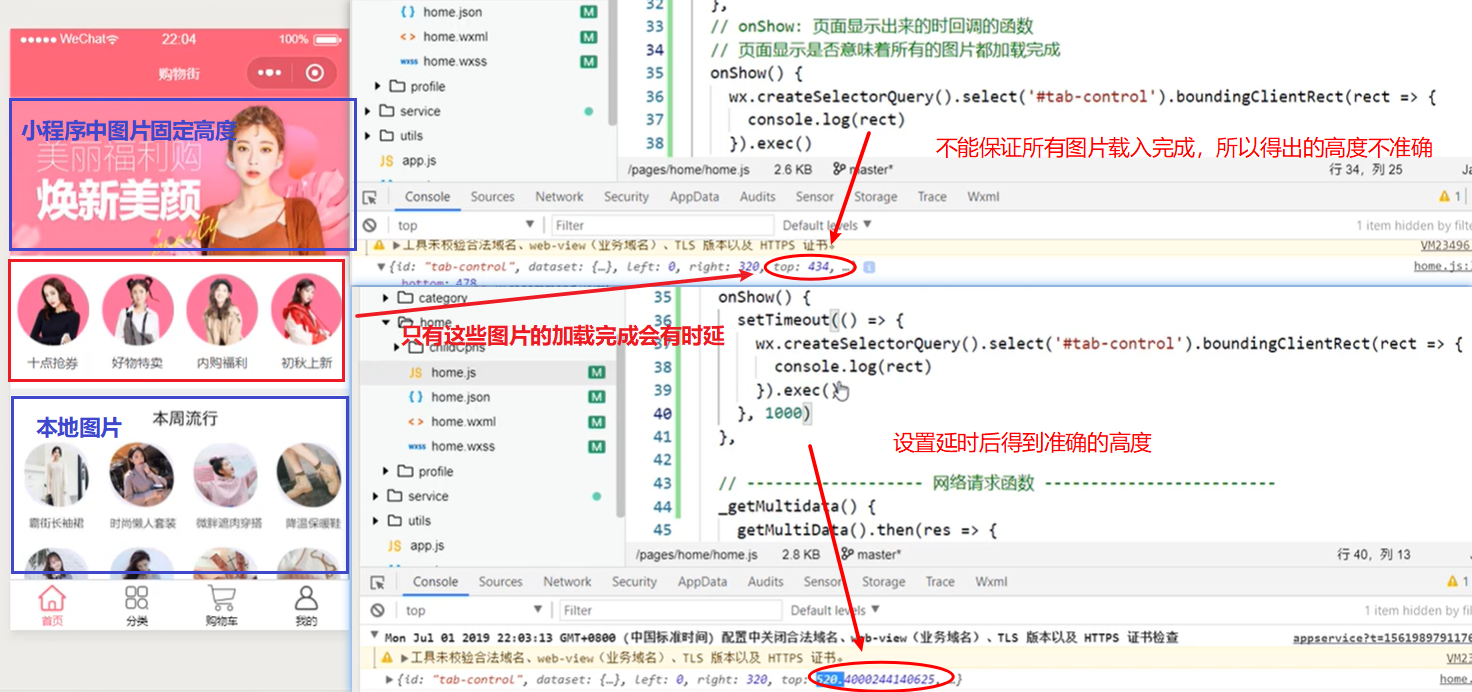This screenshot has height=692, width=1472.
Task: Click the inspect element icon in the front window
Action: click(x=378, y=582)
